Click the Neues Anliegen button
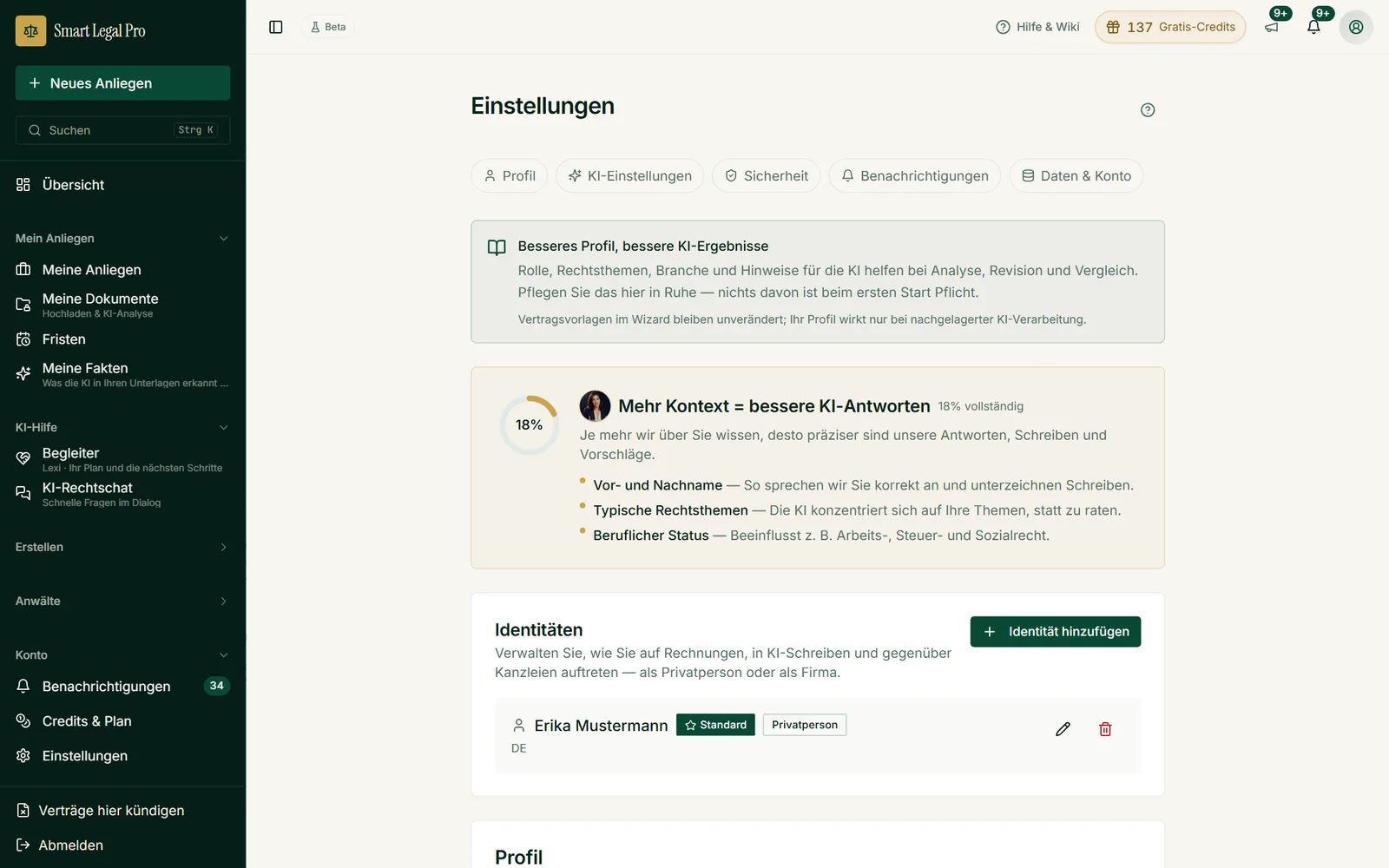This screenshot has height=868, width=1389. 122,83
